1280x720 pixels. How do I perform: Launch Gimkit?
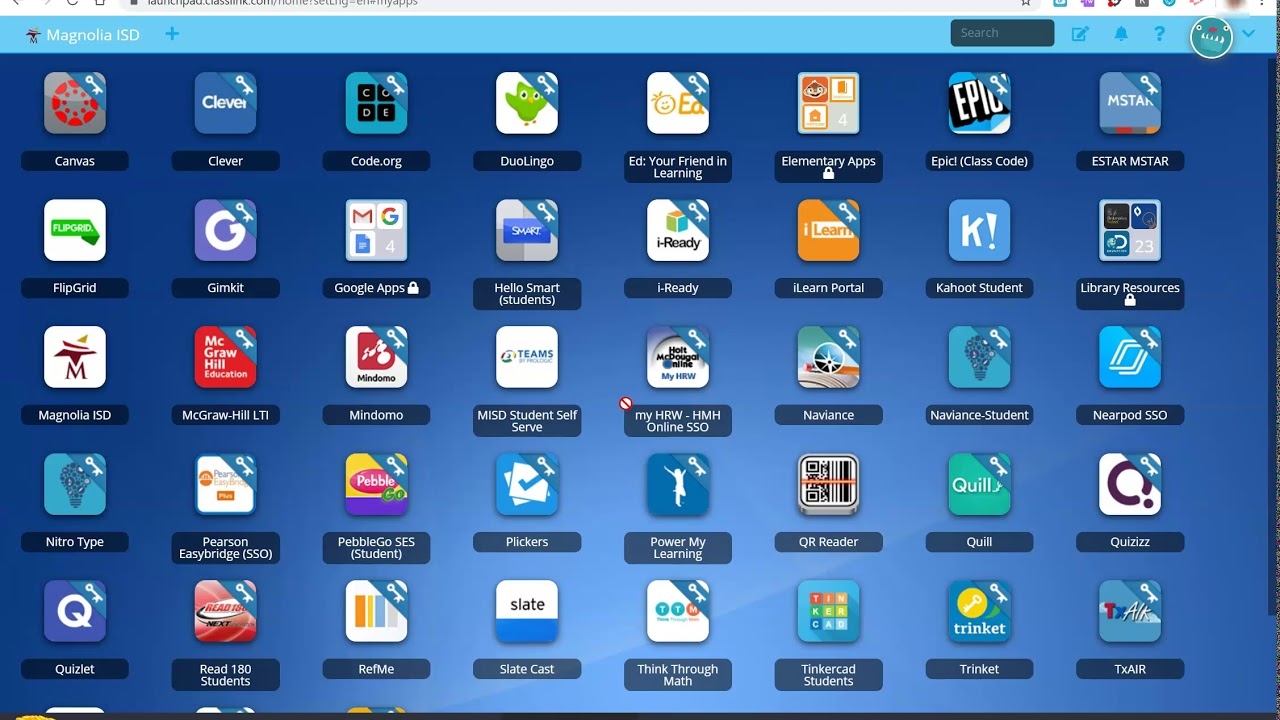coord(225,230)
